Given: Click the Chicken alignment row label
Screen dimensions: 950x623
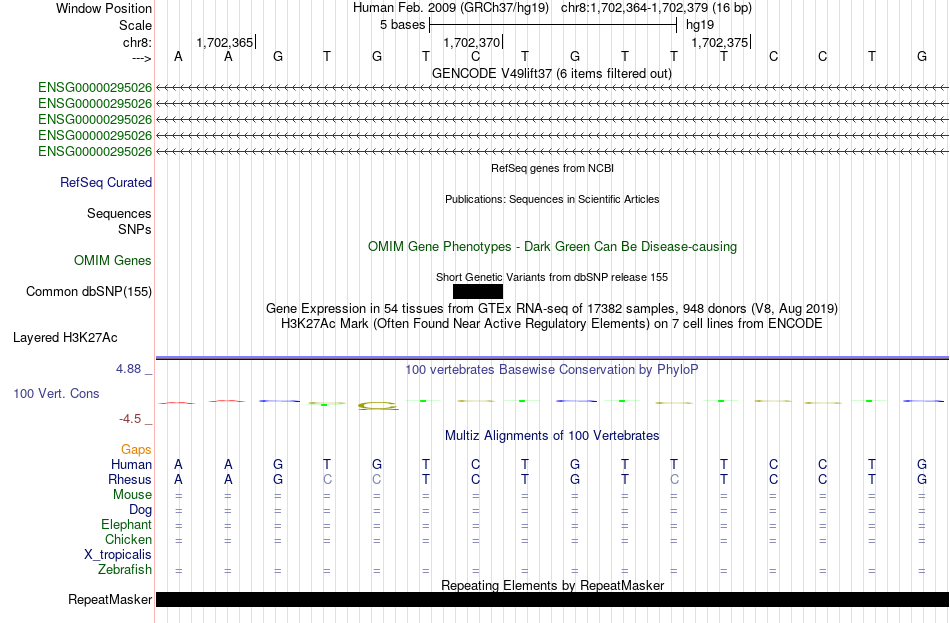Looking at the screenshot, I should coord(128,540).
